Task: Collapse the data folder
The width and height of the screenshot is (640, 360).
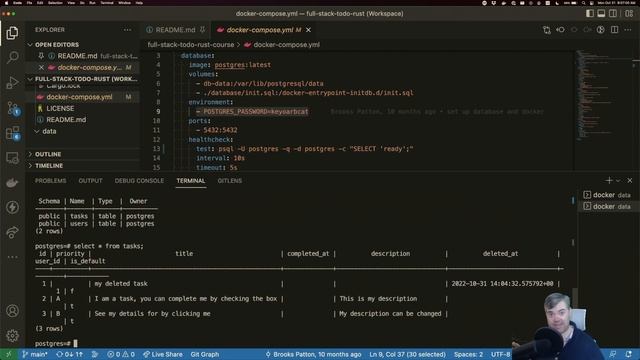Action: (83, 131)
